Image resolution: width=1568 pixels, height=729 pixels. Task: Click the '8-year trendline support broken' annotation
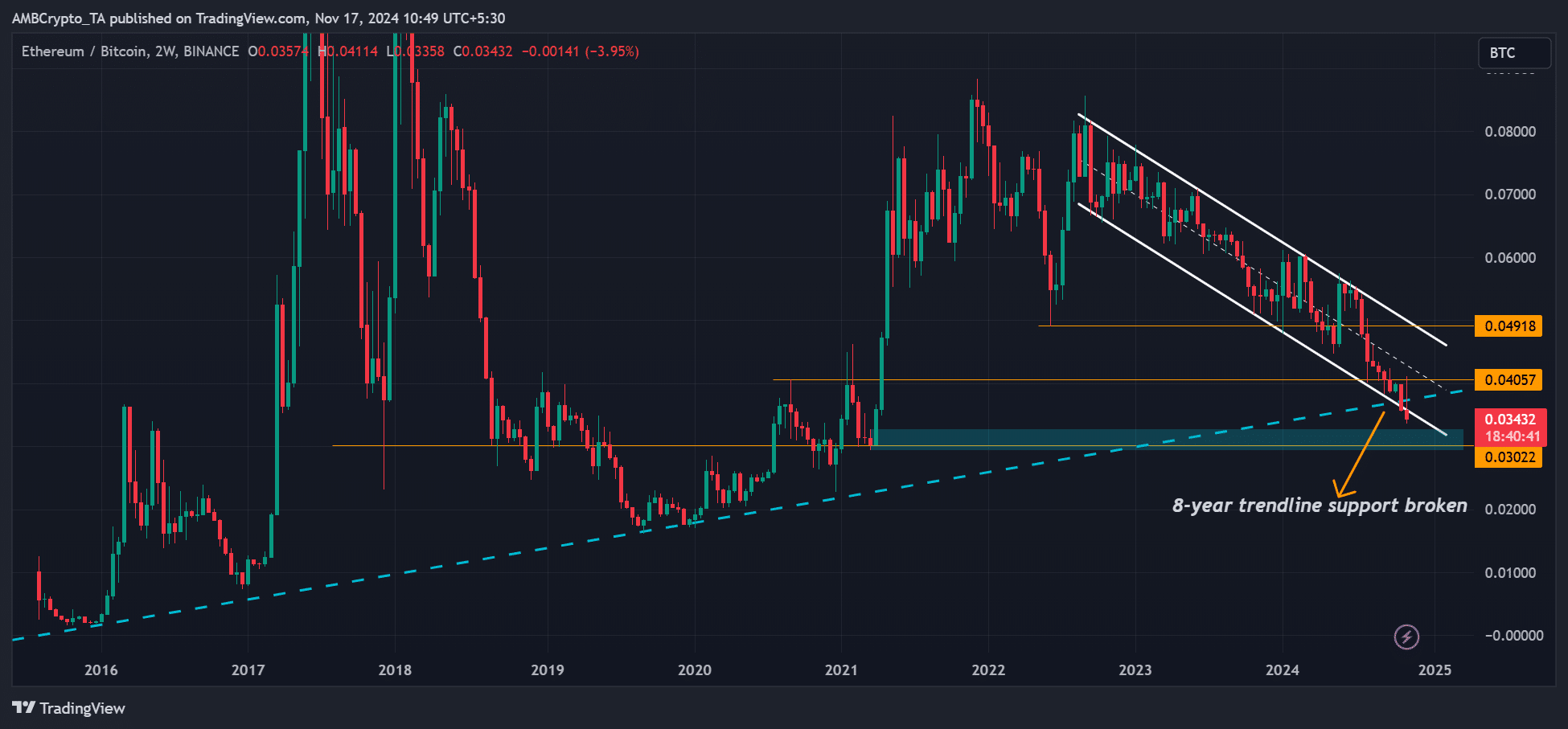click(1320, 506)
